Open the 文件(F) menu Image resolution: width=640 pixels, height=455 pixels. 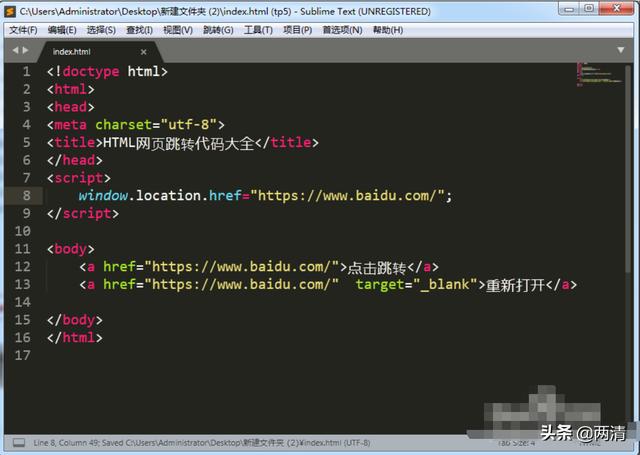pos(23,30)
